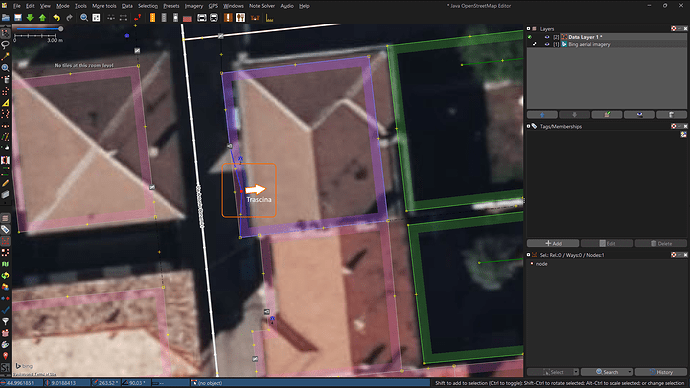Viewport: 690px width, 388px height.
Task: Download map data with green down arrow
Action: click(30, 18)
